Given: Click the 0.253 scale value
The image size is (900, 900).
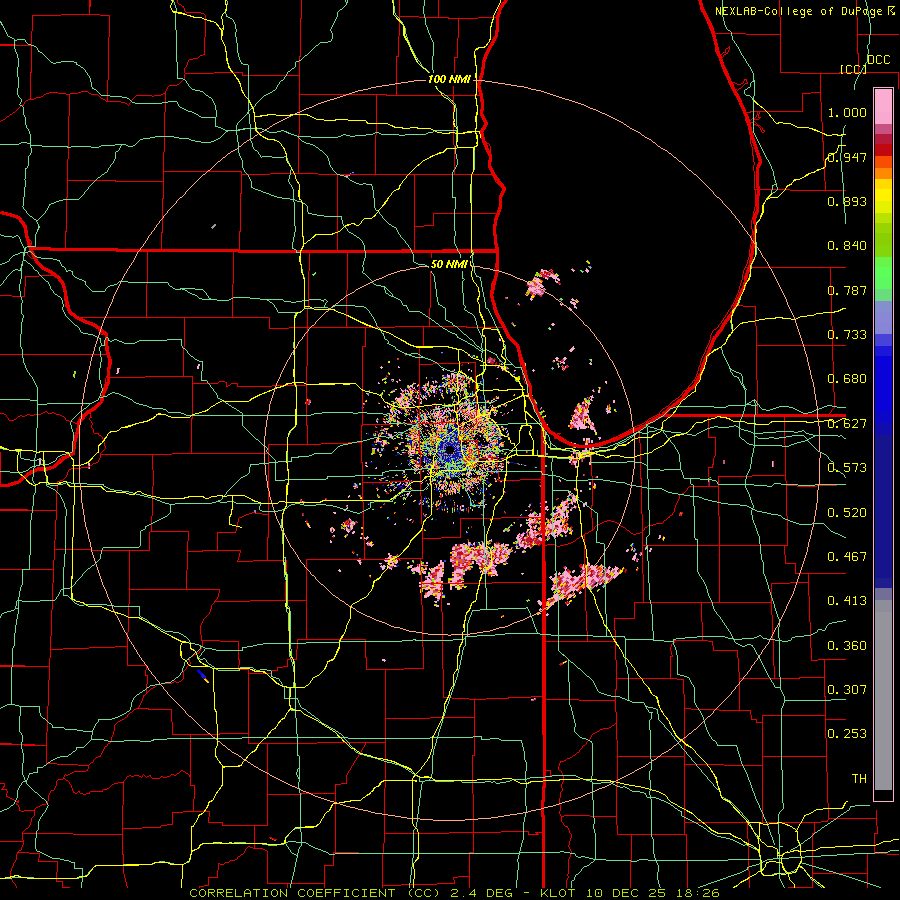Looking at the screenshot, I should click(x=847, y=734).
